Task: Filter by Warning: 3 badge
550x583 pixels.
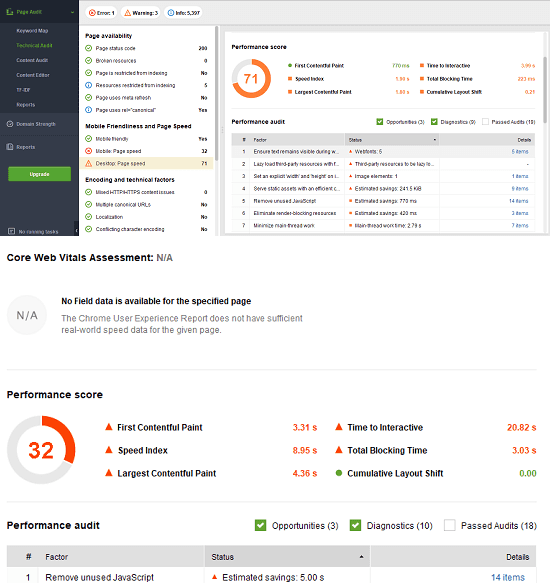Action: pos(141,13)
